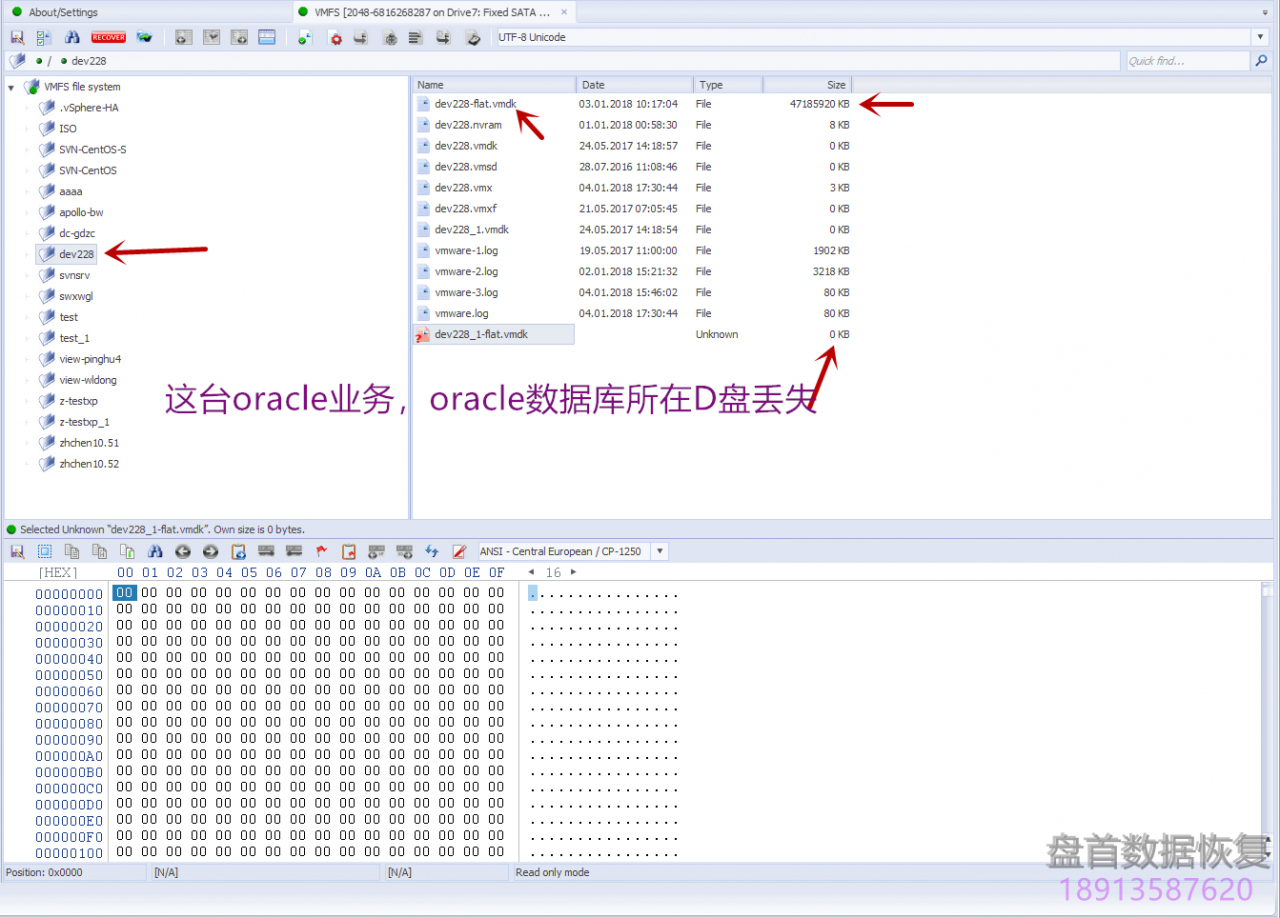Open the UTF-8 Unicode encoding dropdown

1260,37
